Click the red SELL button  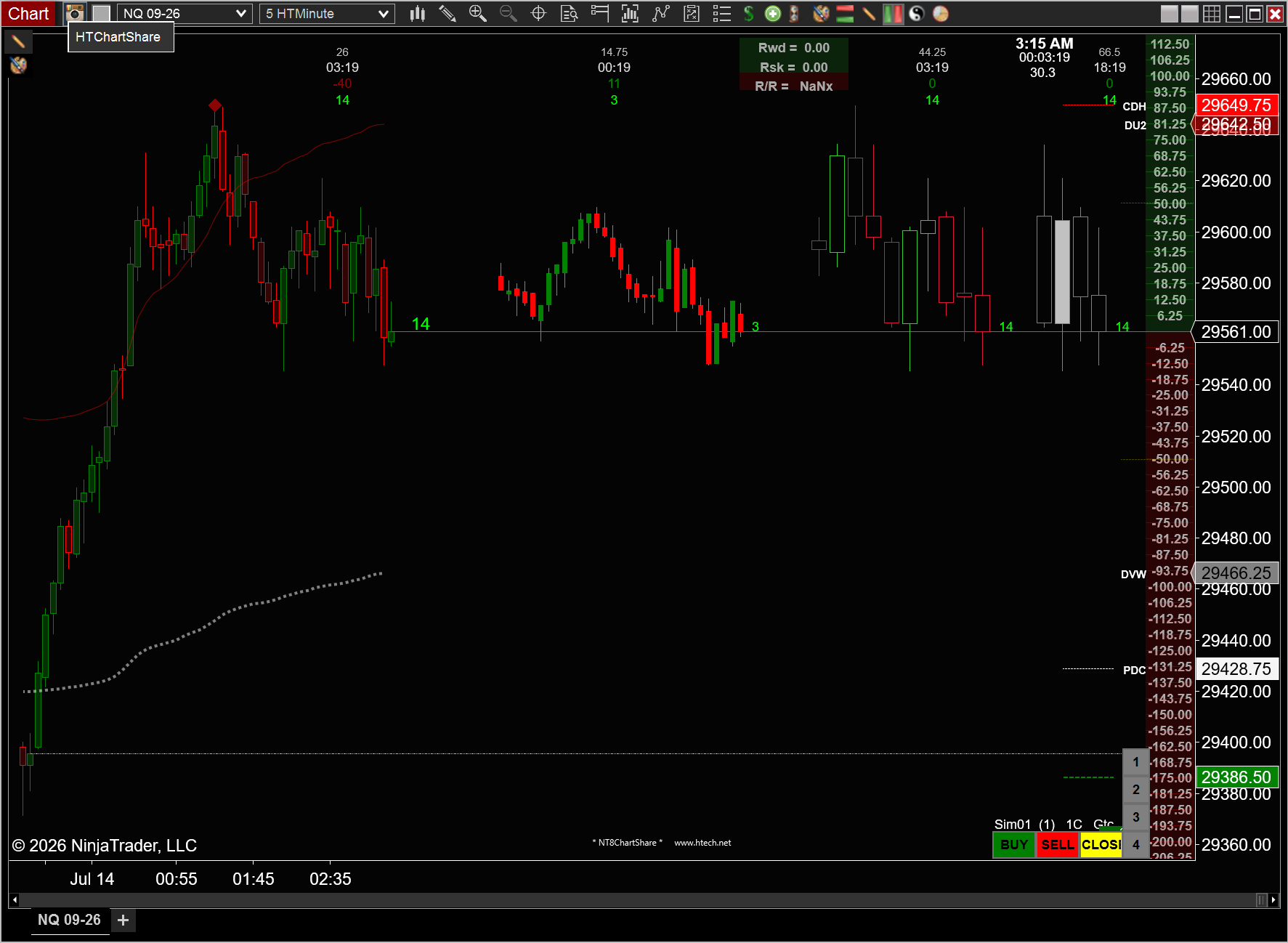click(x=1057, y=844)
